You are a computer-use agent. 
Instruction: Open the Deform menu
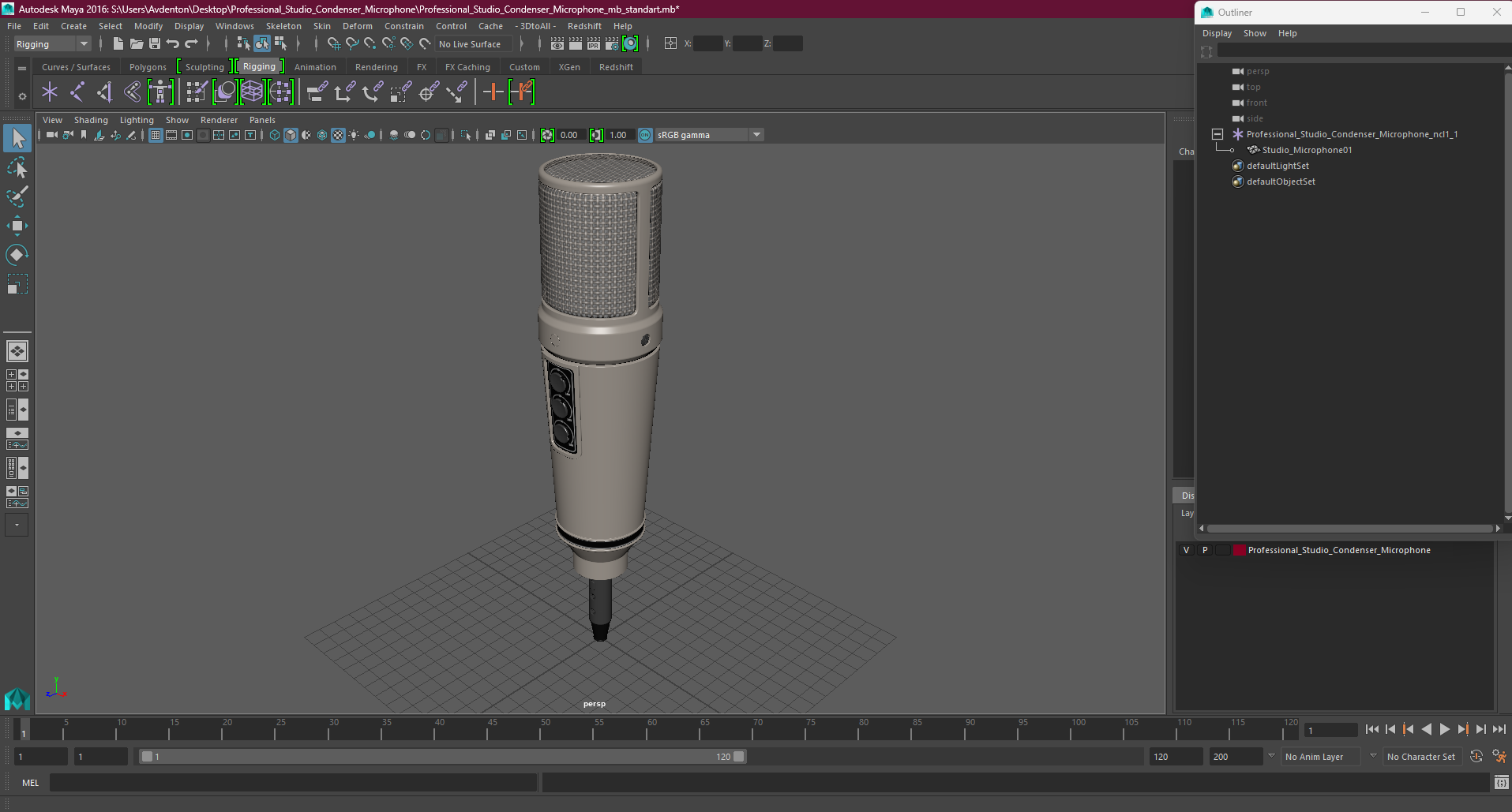coord(358,26)
